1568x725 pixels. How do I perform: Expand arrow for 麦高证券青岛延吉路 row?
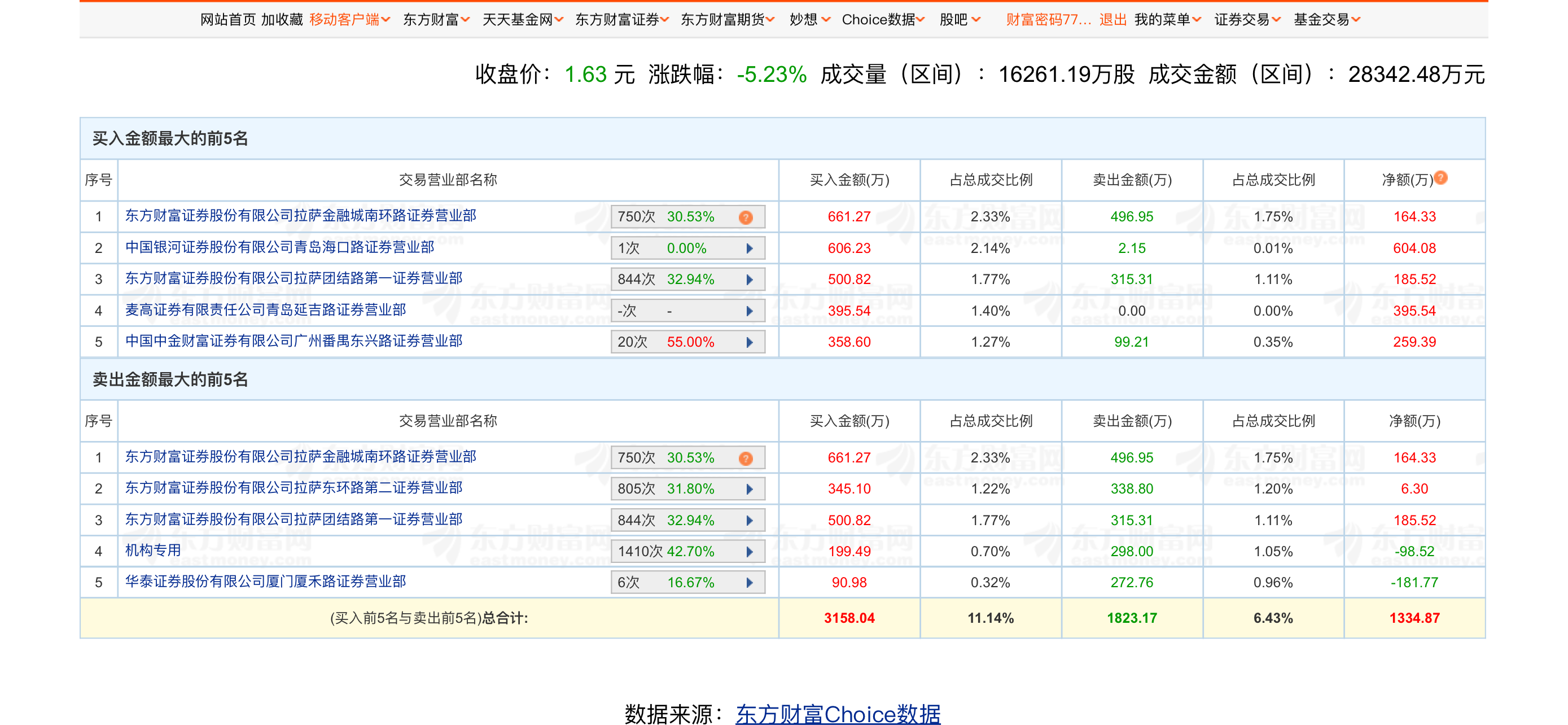(750, 311)
